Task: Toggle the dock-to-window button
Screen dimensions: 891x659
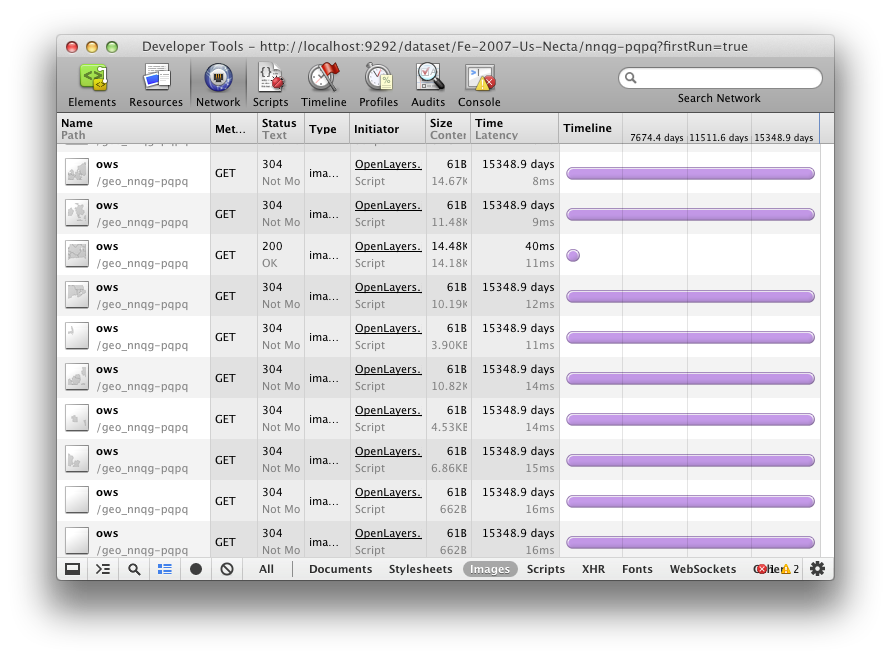Action: (x=72, y=569)
